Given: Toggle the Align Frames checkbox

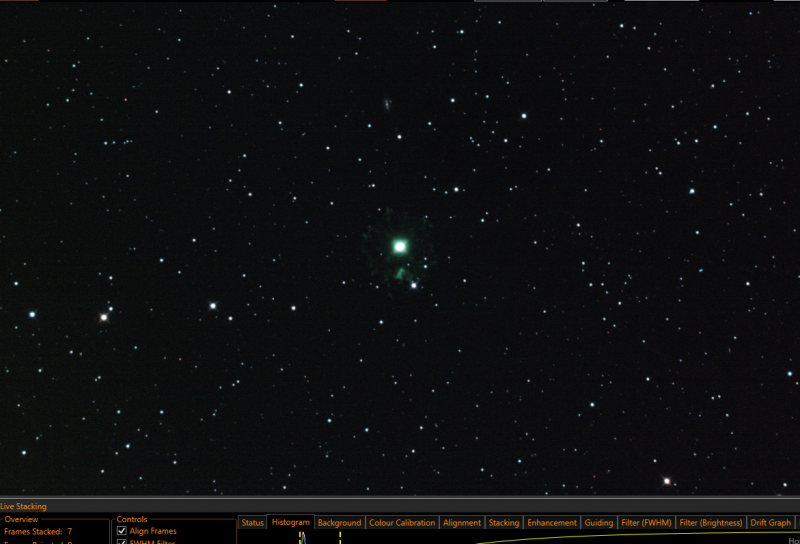Looking at the screenshot, I should pos(122,531).
